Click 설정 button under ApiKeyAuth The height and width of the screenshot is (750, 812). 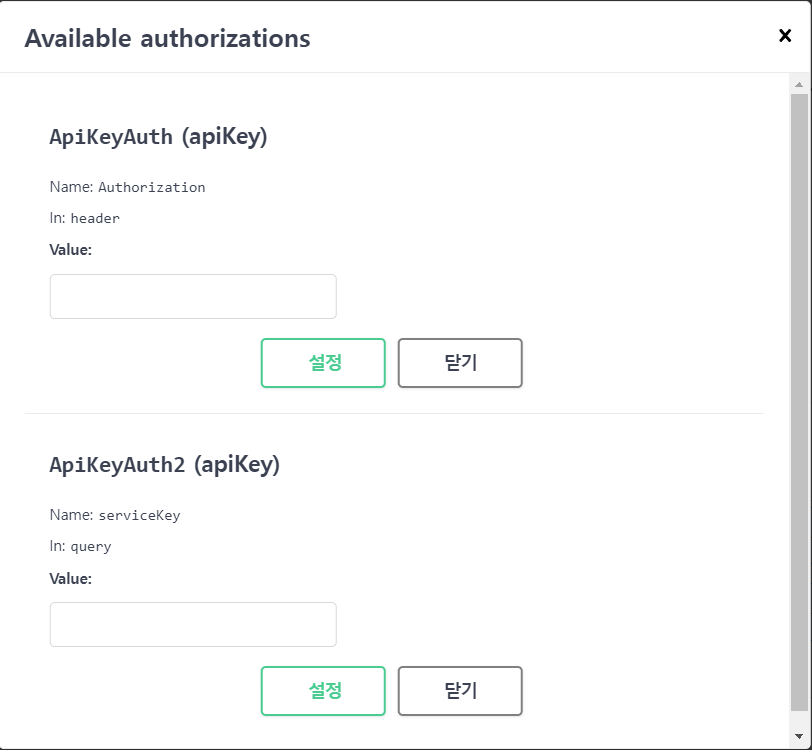tap(323, 363)
